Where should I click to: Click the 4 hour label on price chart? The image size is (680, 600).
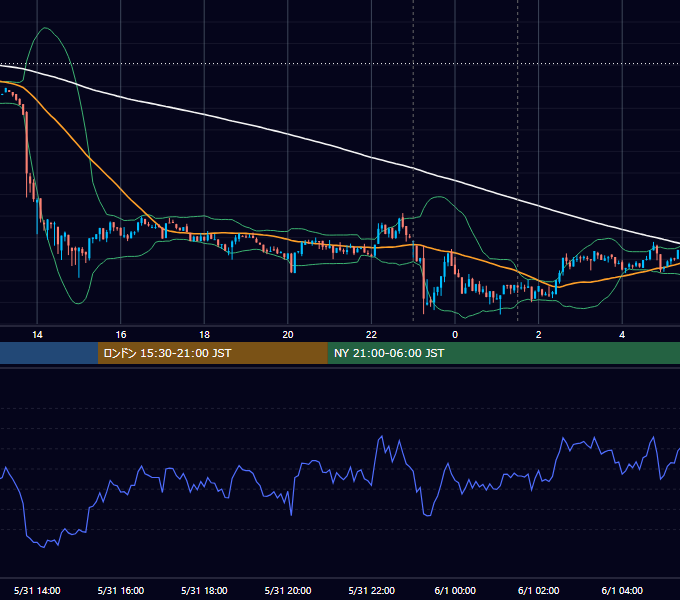pyautogui.click(x=622, y=335)
